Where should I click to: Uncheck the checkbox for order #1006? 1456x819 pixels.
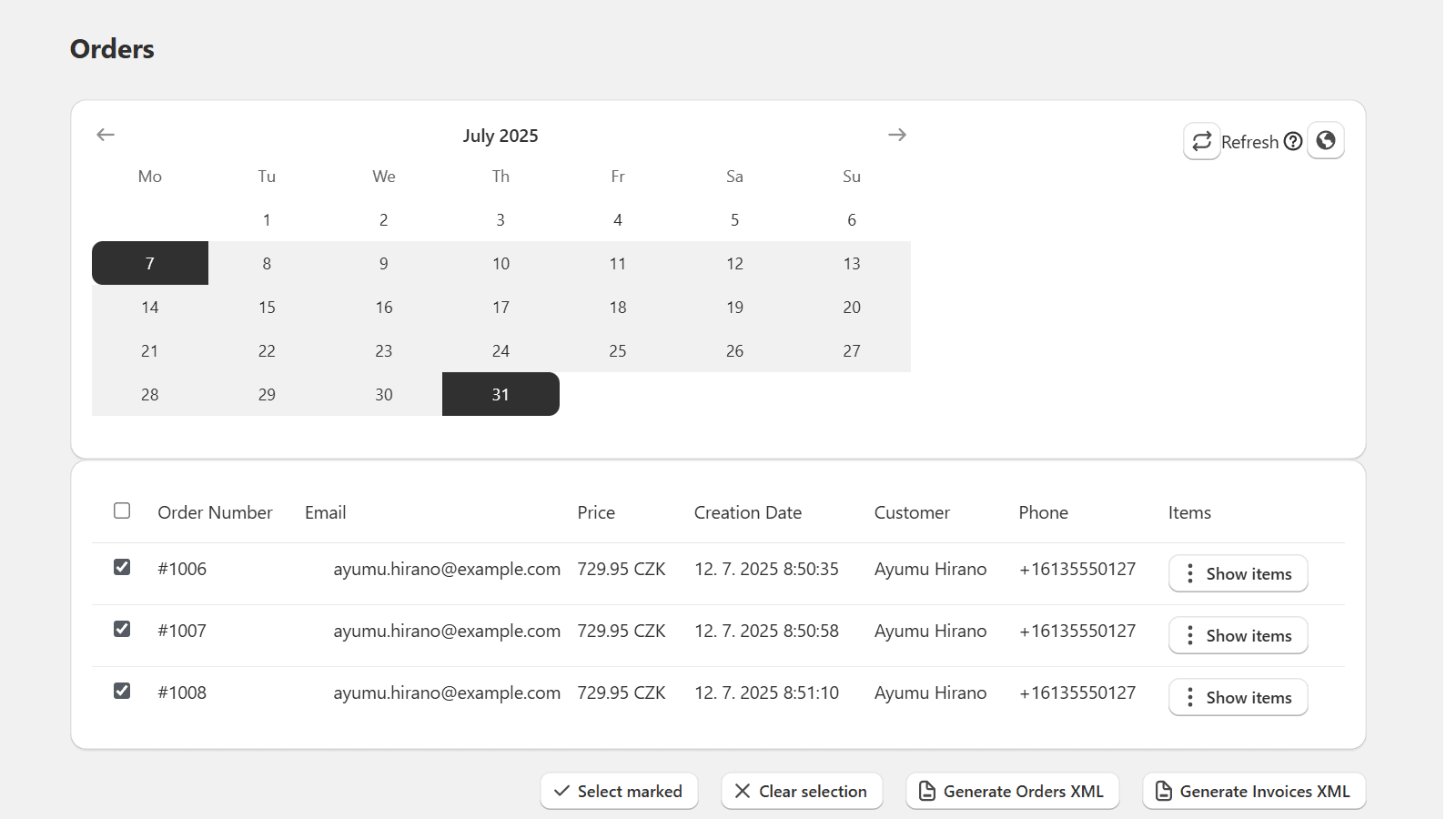[122, 567]
